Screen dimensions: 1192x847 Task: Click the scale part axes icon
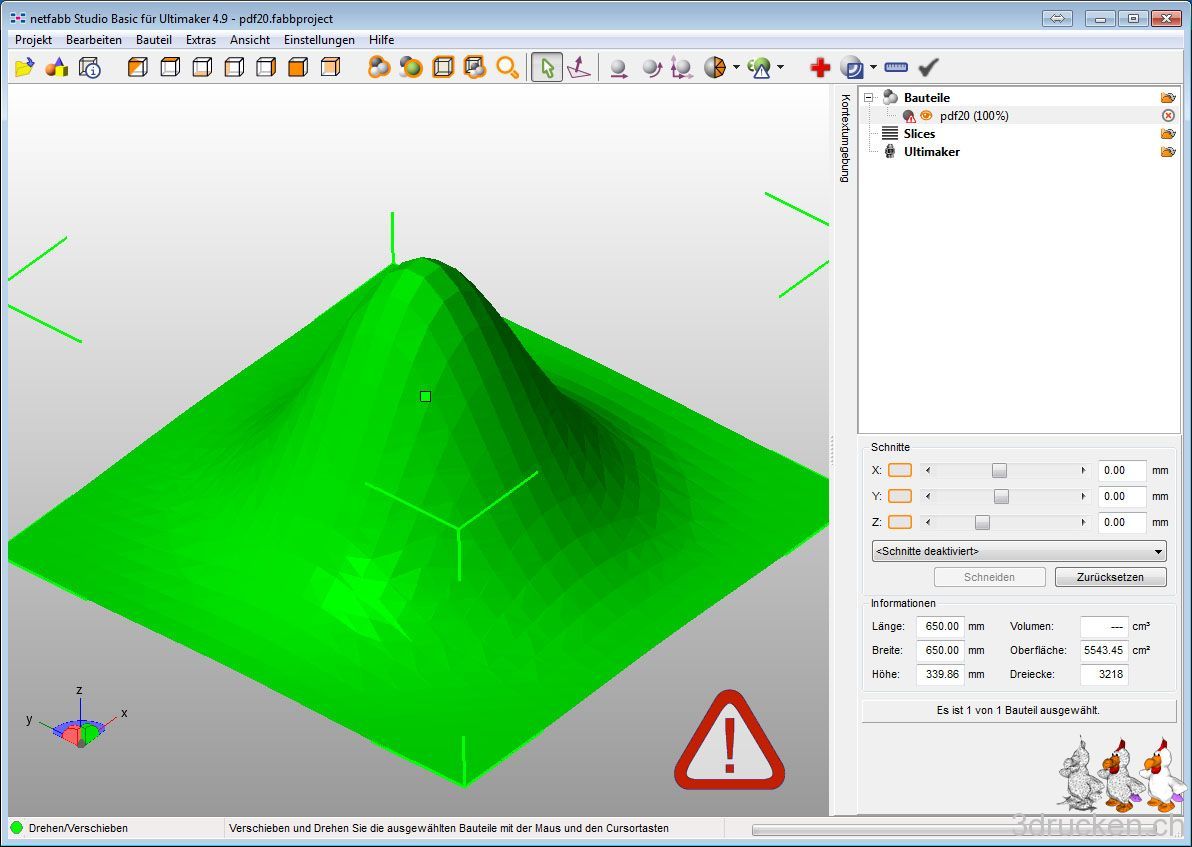682,68
